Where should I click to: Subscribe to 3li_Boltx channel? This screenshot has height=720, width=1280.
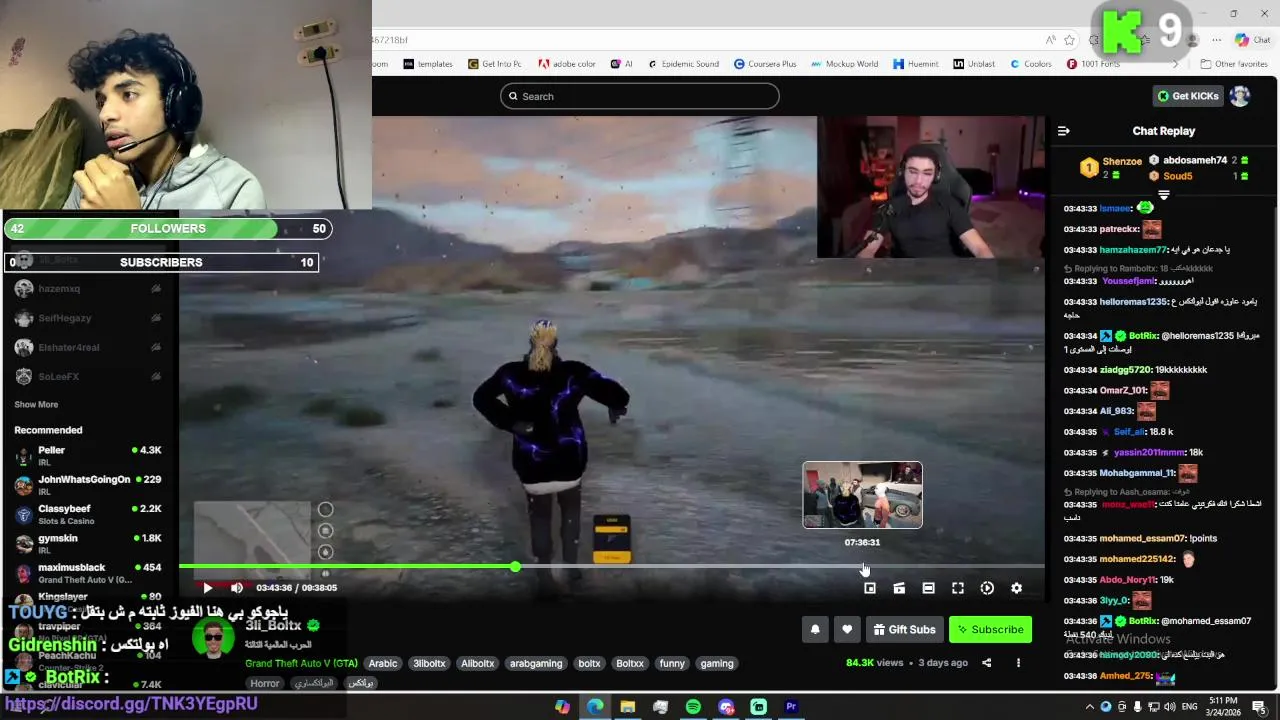pyautogui.click(x=990, y=629)
